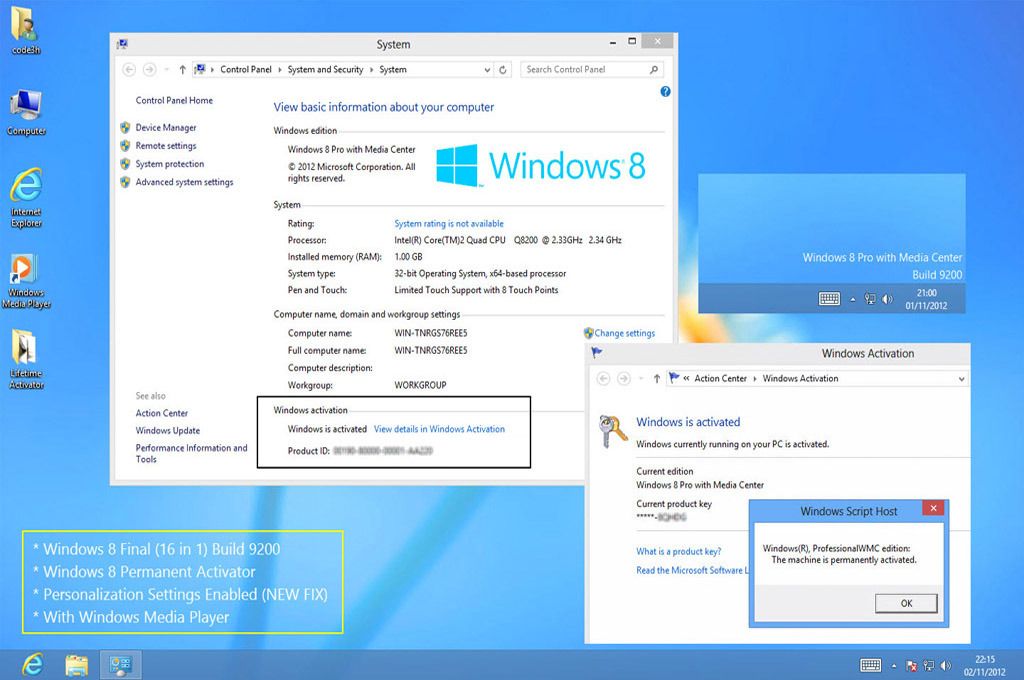The height and width of the screenshot is (680, 1024).
Task: Select the Control Panel taskbar button
Action: [121, 665]
